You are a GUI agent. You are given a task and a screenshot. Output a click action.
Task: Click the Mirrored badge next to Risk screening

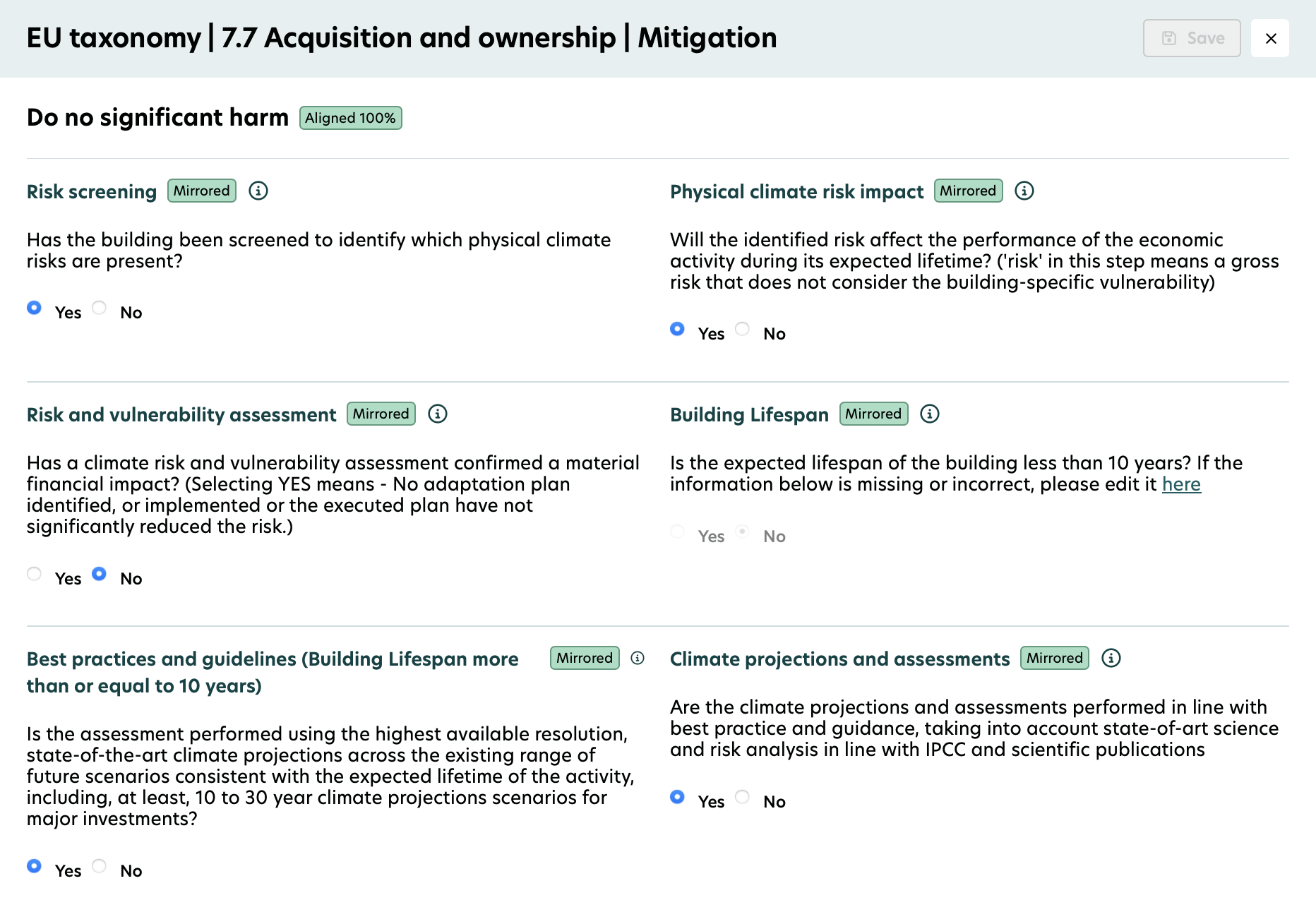pos(201,190)
